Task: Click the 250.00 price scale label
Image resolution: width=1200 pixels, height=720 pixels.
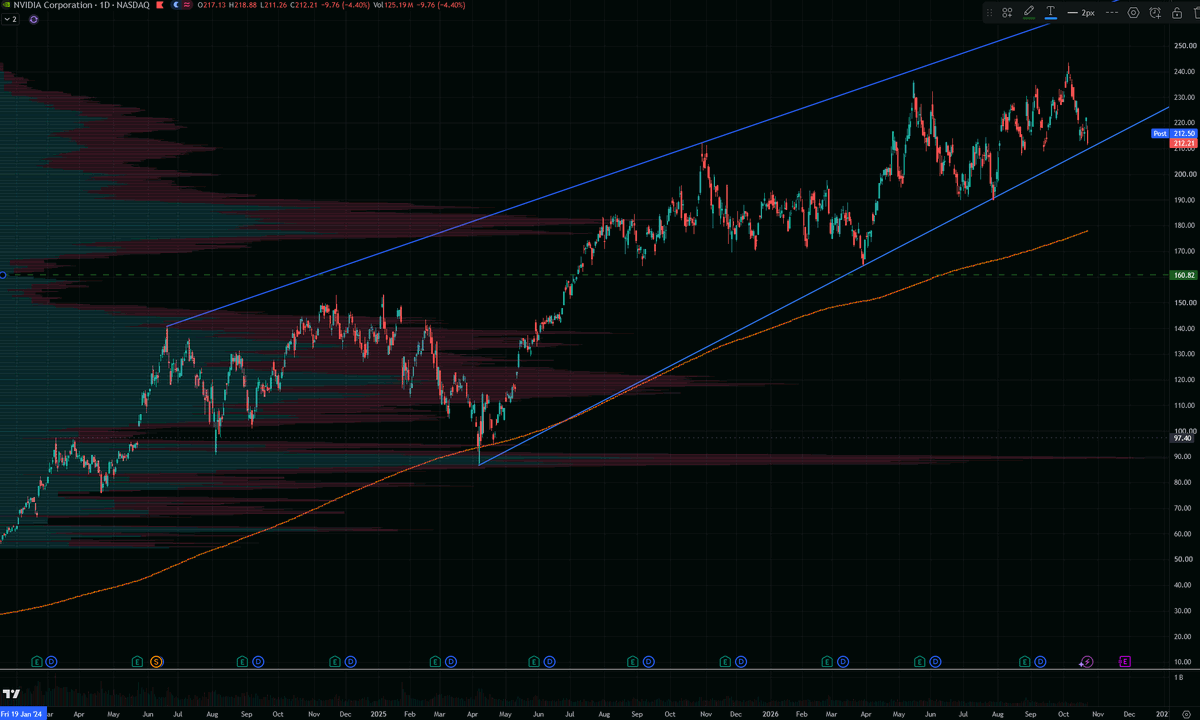Action: (x=1186, y=46)
